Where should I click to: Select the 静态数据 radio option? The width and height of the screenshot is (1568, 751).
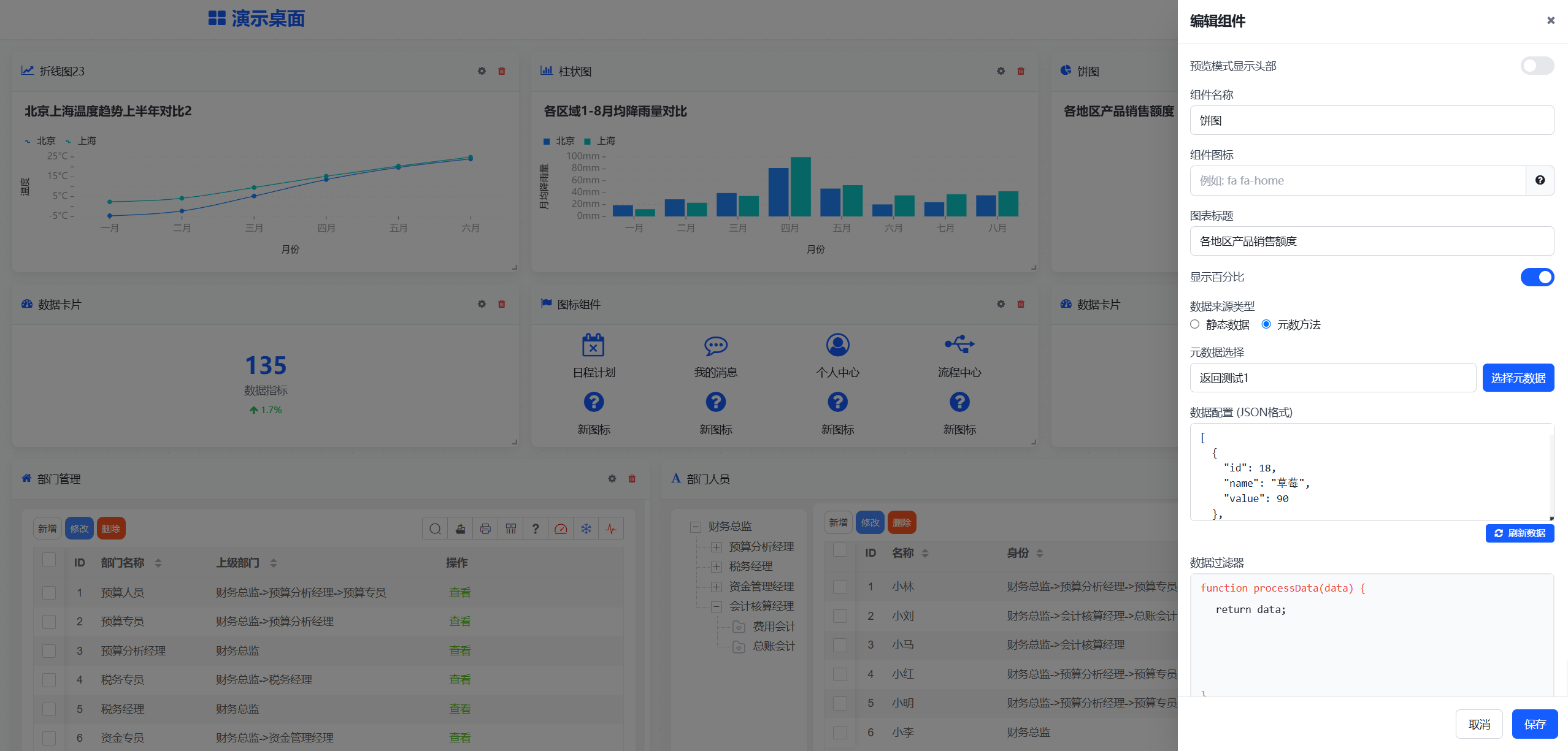pyautogui.click(x=1194, y=324)
